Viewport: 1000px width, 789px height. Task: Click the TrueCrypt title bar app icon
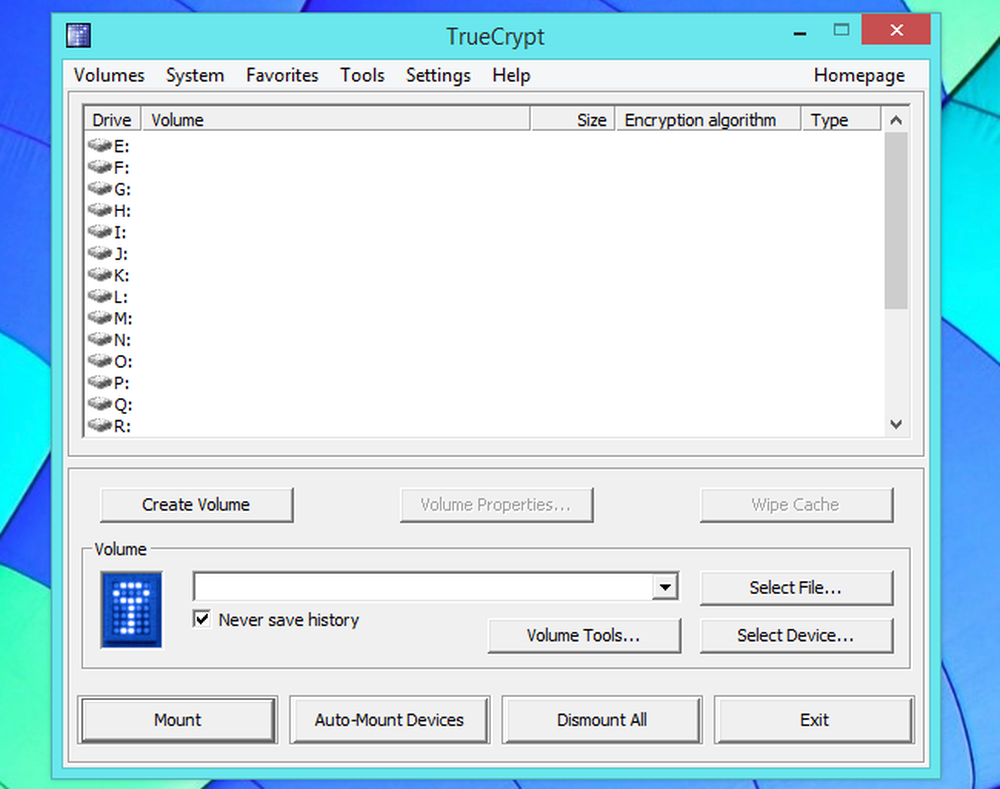[78, 35]
